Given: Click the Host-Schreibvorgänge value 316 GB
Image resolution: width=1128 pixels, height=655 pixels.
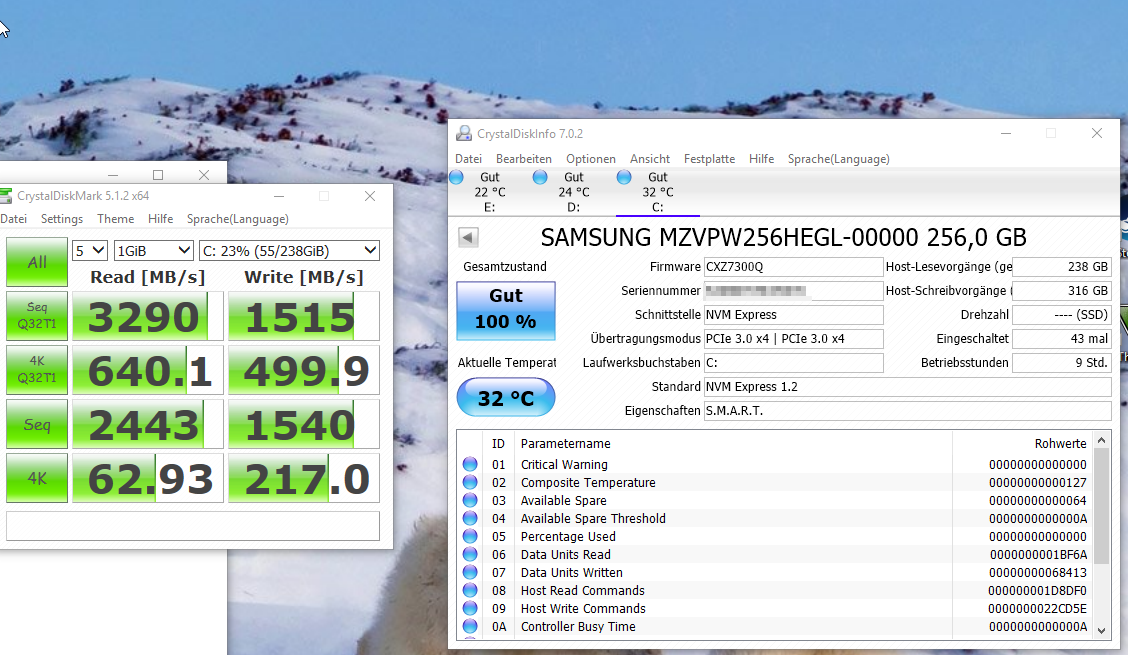Looking at the screenshot, I should pyautogui.click(x=1062, y=291).
